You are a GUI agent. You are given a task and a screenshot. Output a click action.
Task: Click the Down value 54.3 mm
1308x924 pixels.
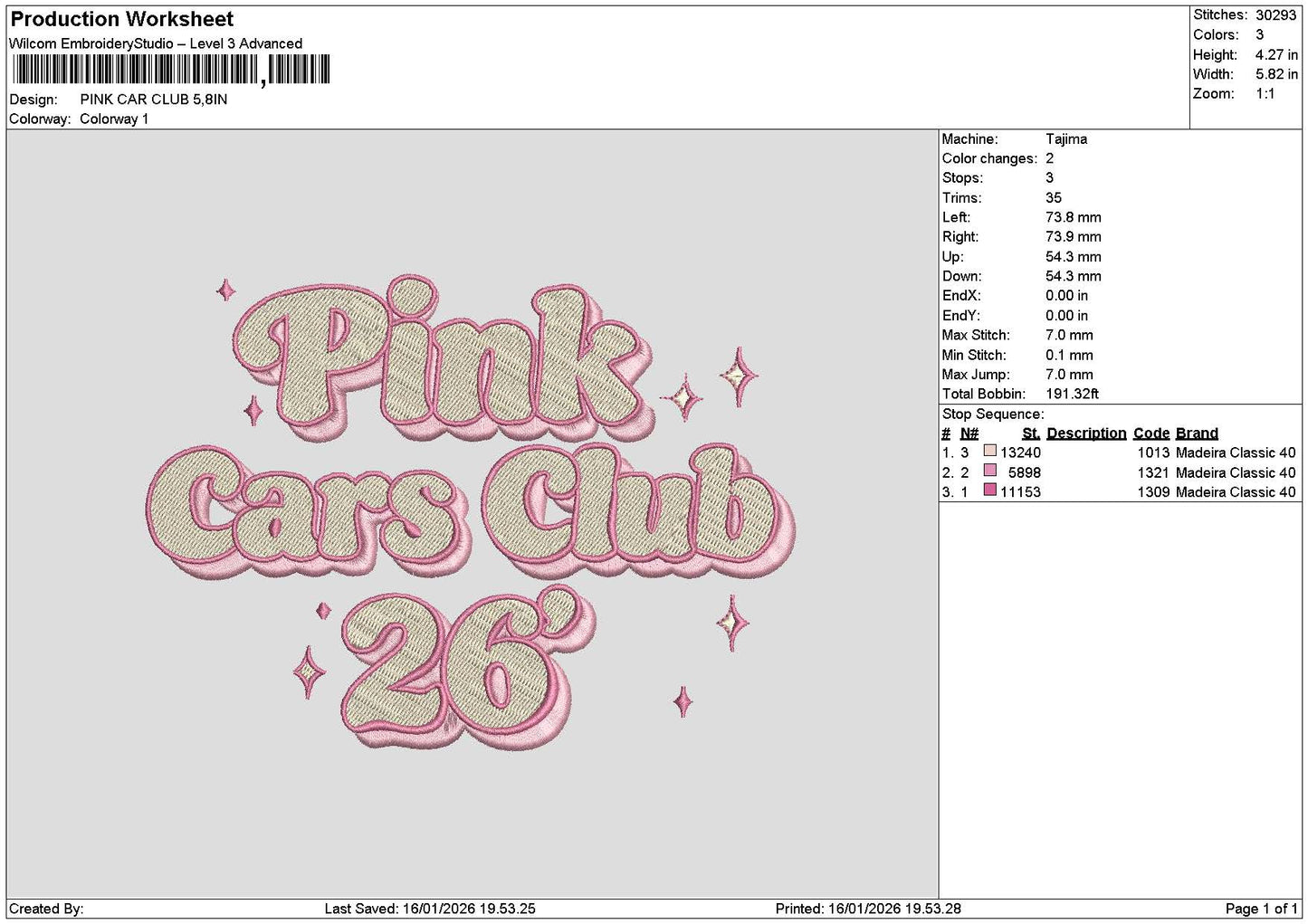click(1074, 276)
